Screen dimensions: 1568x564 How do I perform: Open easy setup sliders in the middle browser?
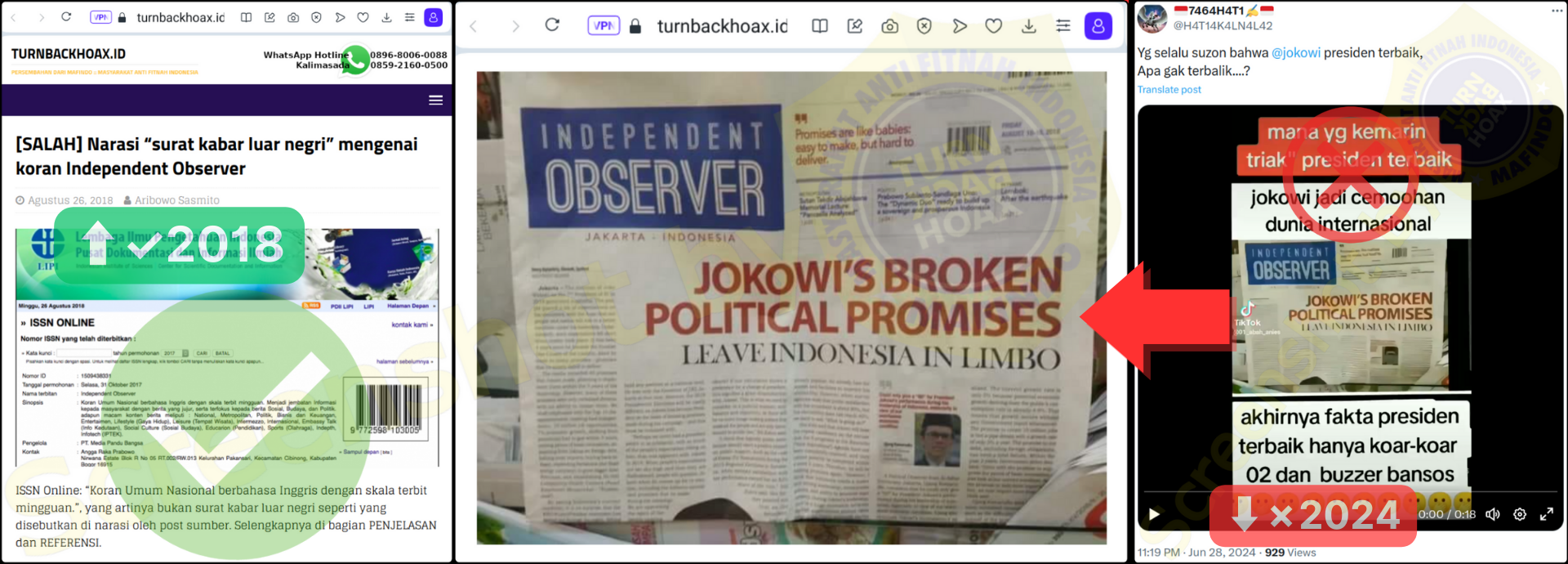pos(1063,26)
